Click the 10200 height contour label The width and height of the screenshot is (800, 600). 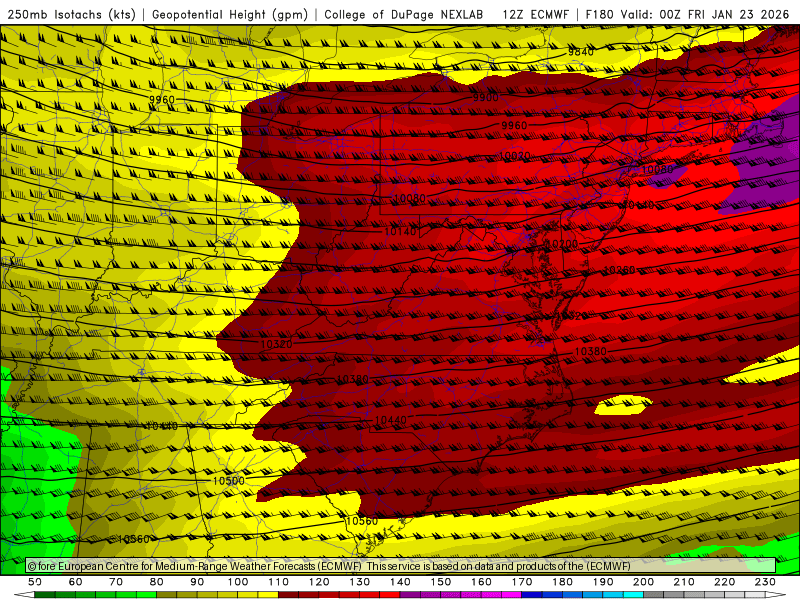tap(562, 244)
